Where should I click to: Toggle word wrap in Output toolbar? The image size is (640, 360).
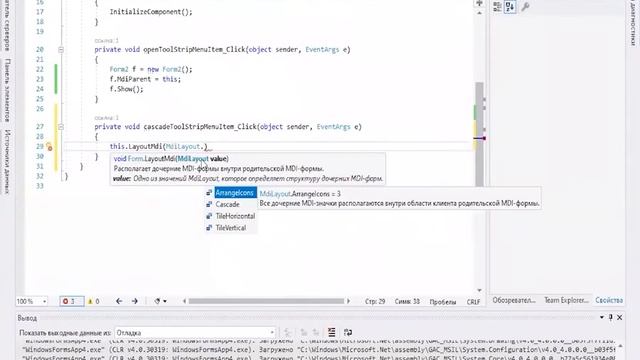point(348,333)
